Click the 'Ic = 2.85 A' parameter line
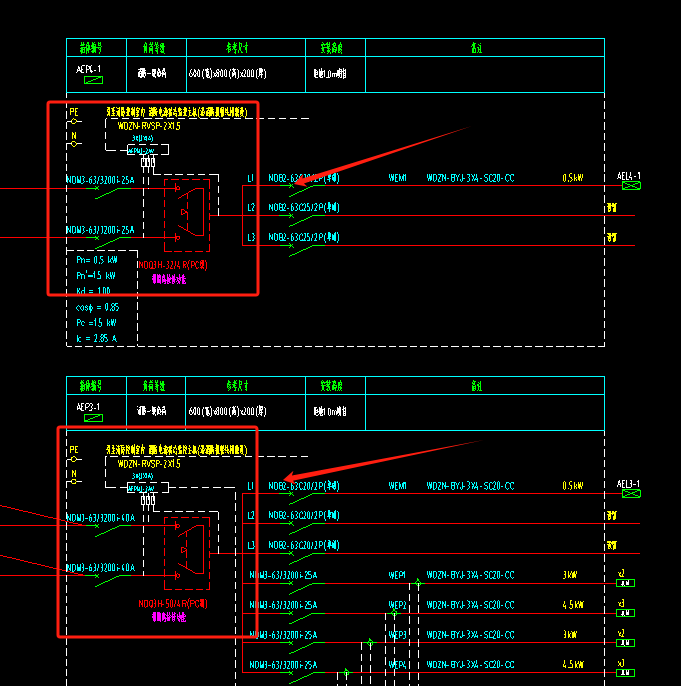Viewport: 681px width, 686px height. click(97, 338)
